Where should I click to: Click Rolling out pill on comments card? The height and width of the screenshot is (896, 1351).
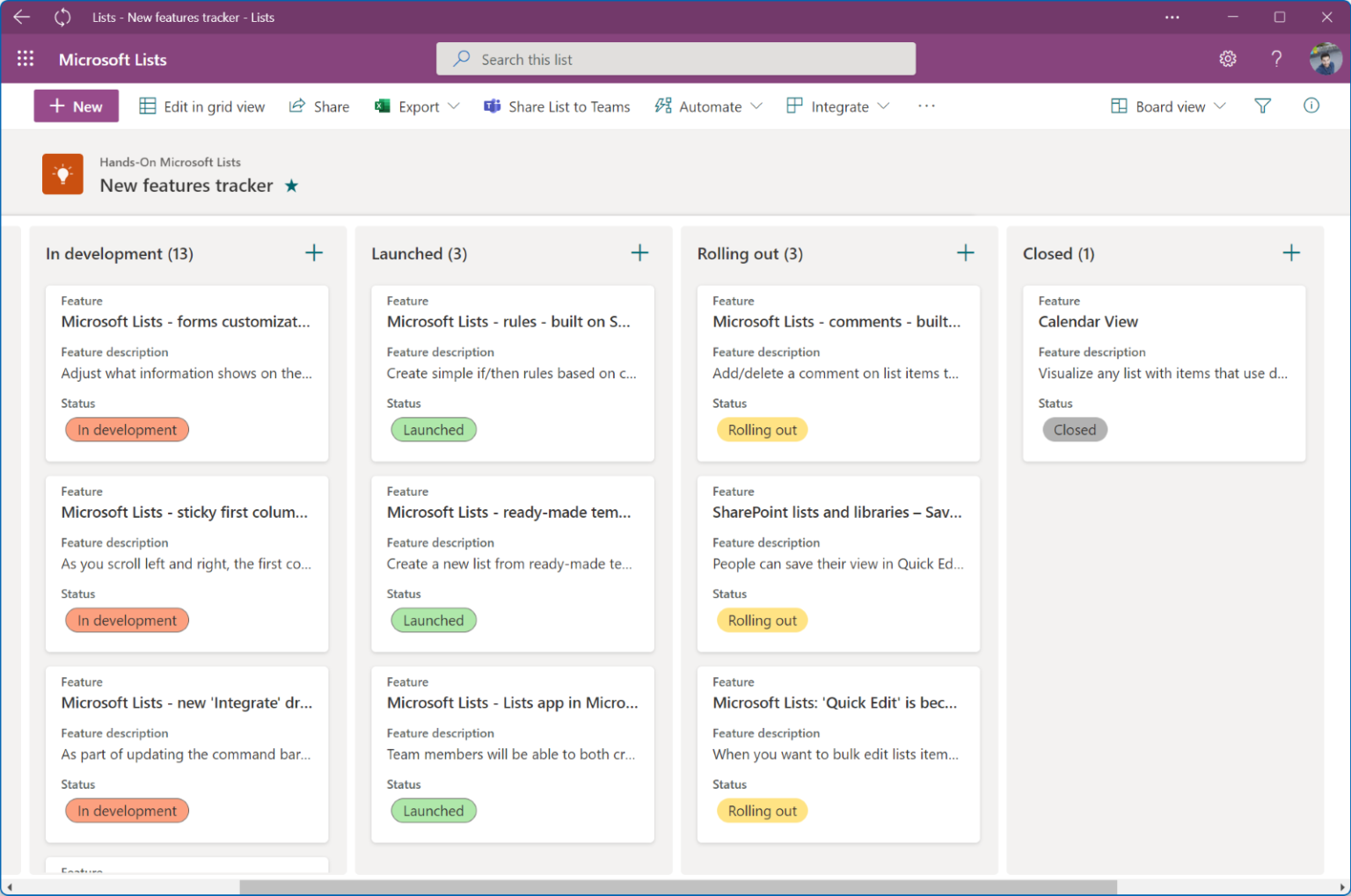tap(763, 430)
